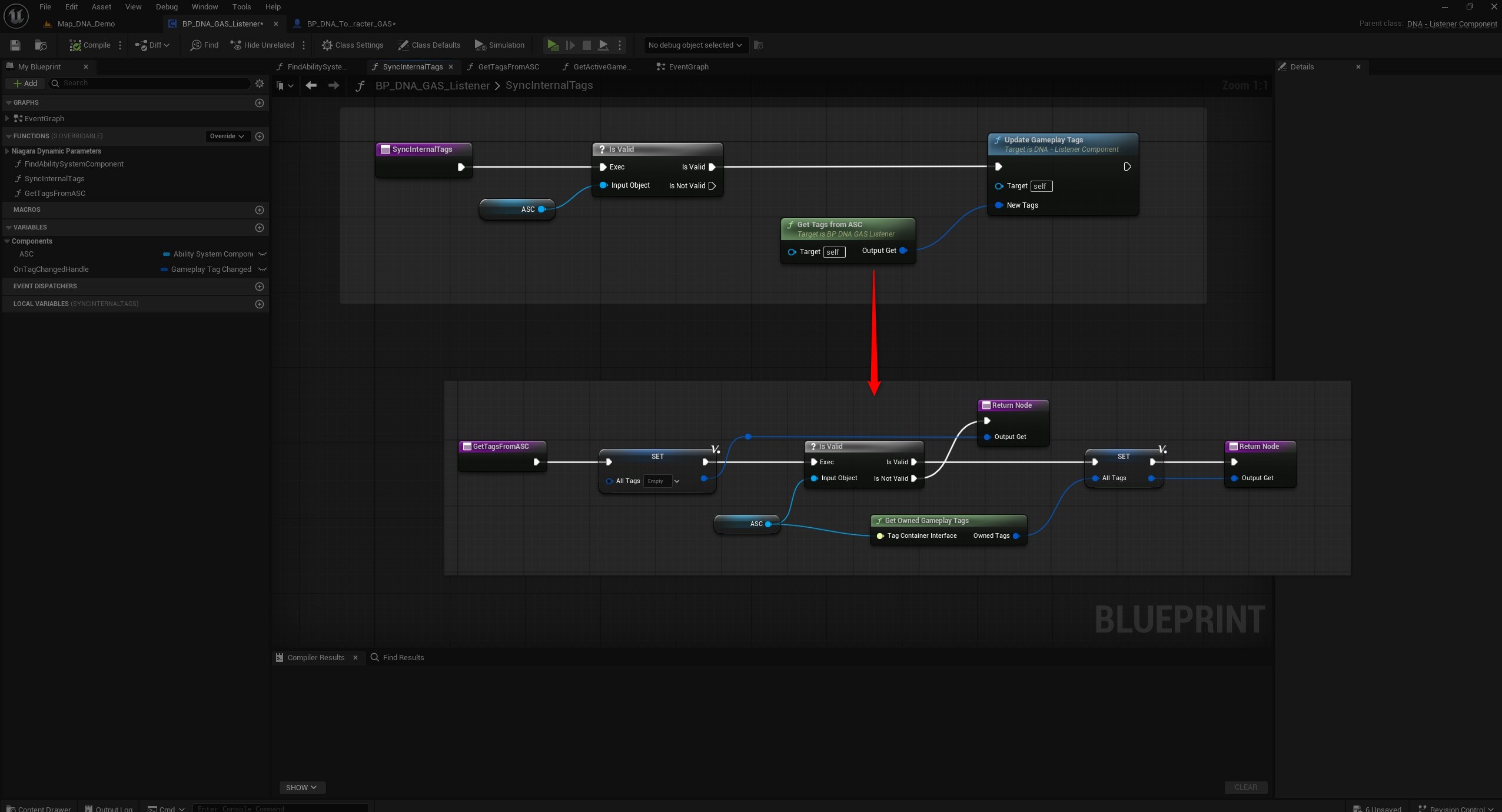Viewport: 1502px width, 812px height.
Task: Switch to the GetTagsFromASC graph tab
Action: [508, 67]
